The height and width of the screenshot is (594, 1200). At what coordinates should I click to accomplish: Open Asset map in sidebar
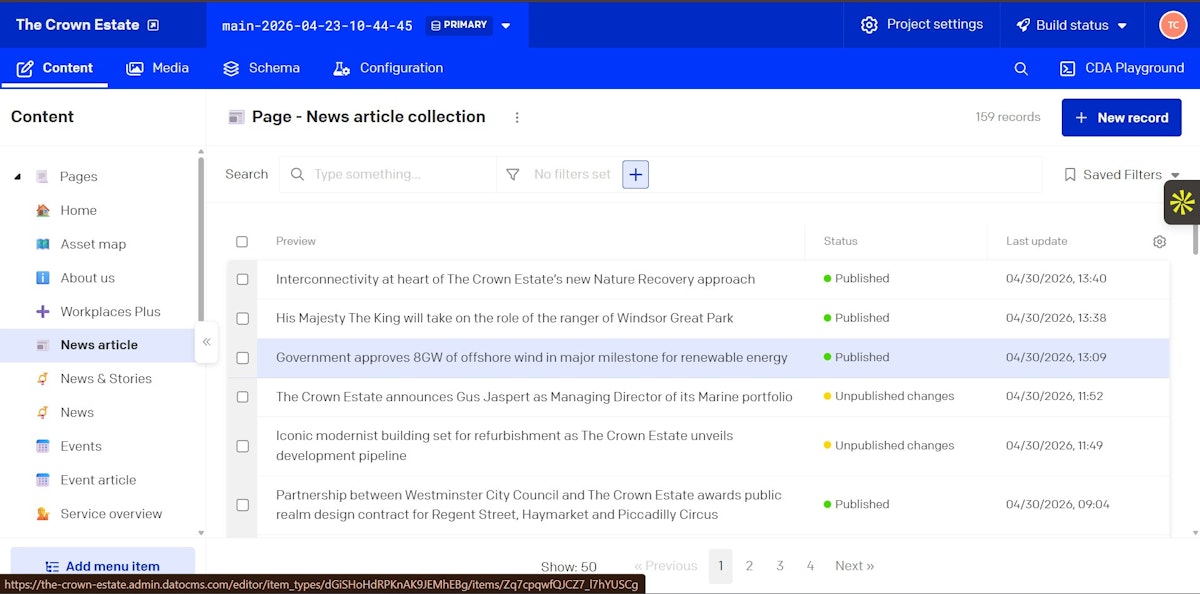93,244
